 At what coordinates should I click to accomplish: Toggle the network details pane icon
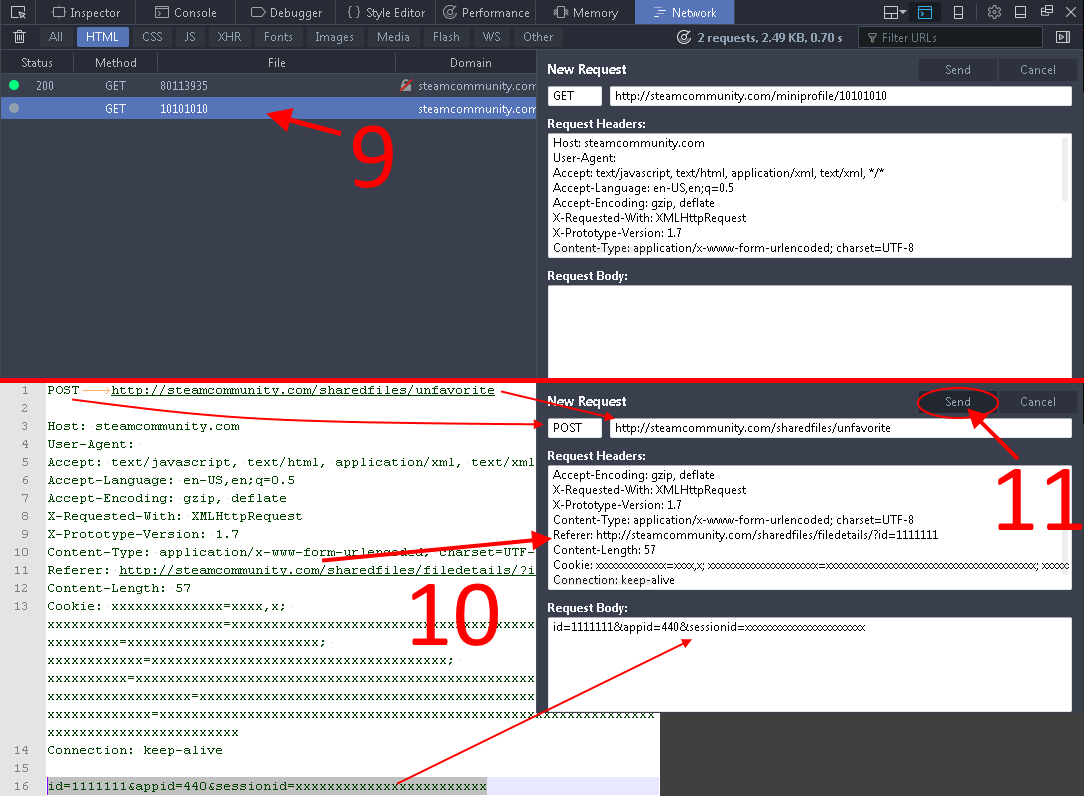(x=1063, y=37)
